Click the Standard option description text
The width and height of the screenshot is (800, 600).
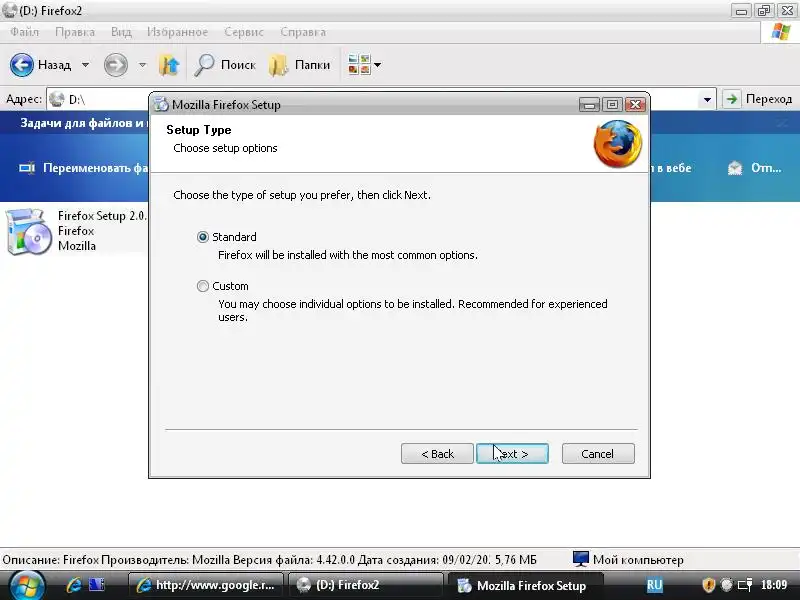point(348,255)
